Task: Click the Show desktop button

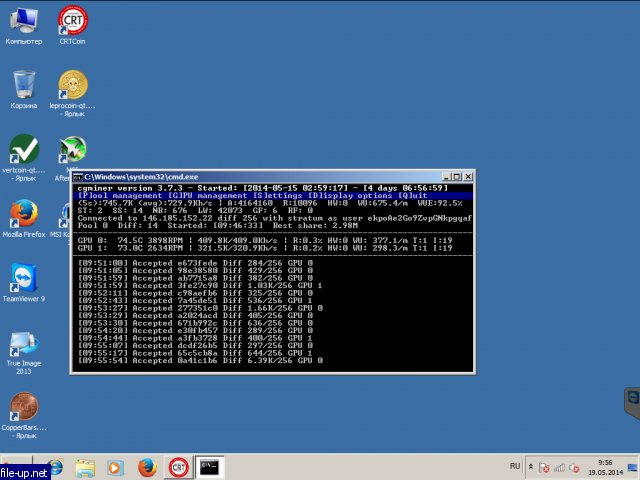Action: click(x=633, y=467)
